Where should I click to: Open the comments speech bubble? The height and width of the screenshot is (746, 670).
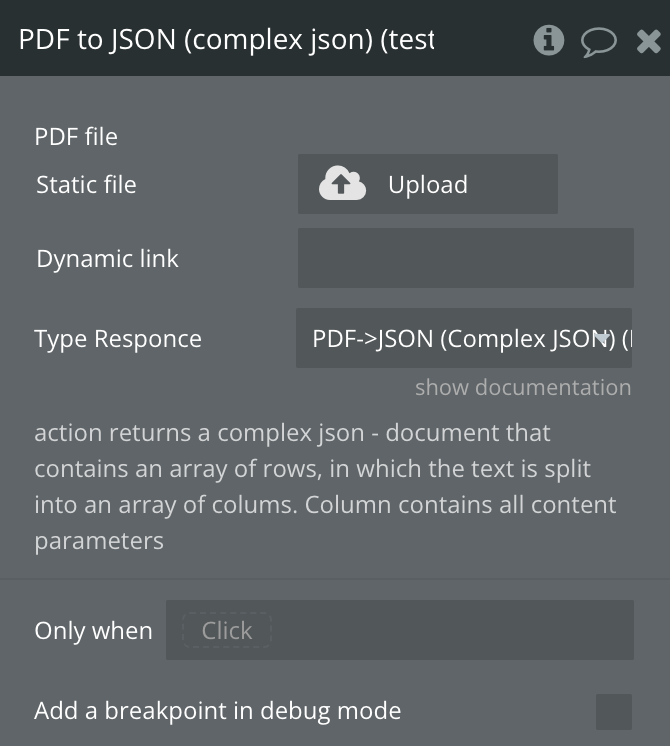click(x=598, y=41)
